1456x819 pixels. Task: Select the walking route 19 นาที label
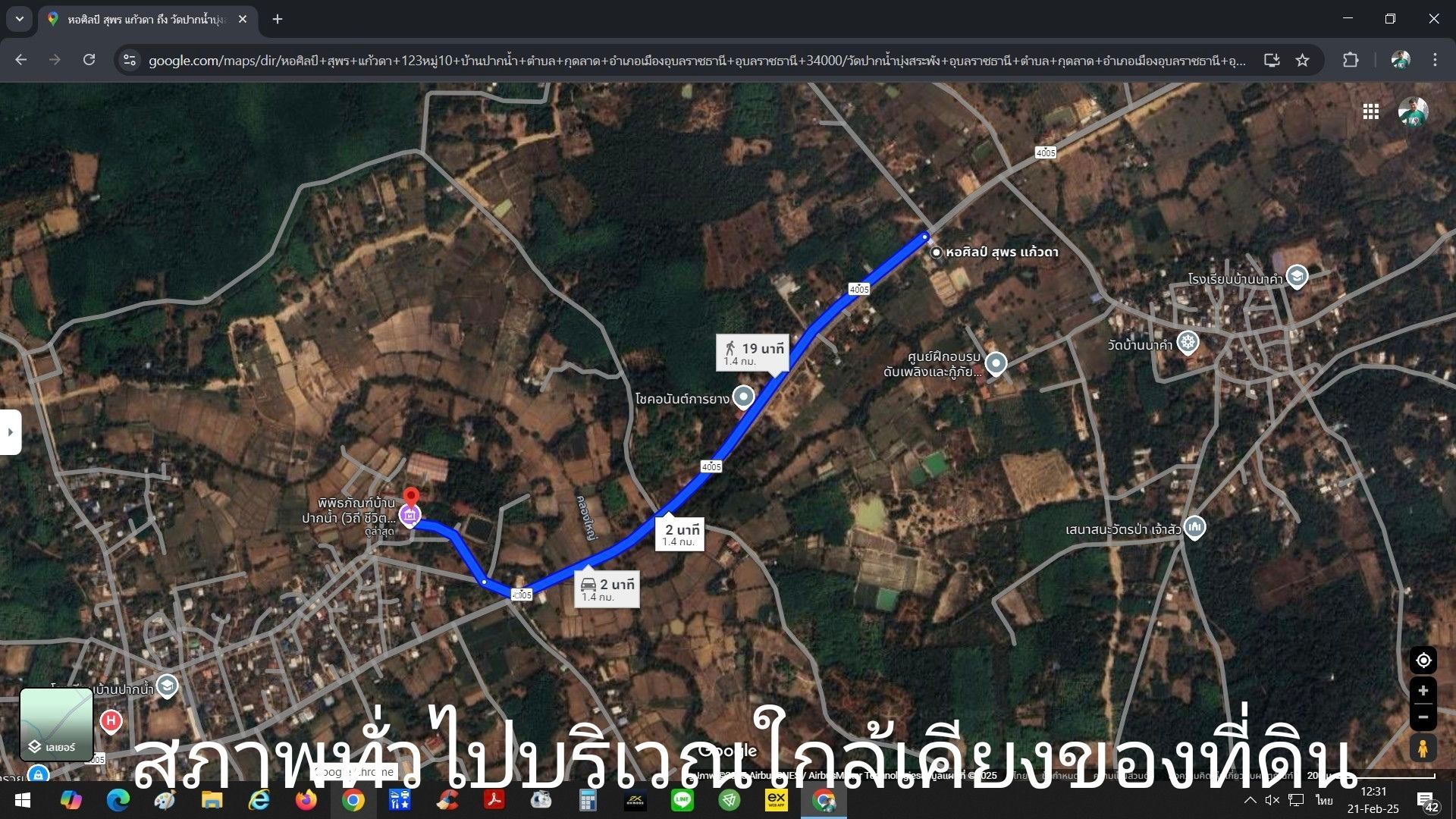tap(753, 353)
